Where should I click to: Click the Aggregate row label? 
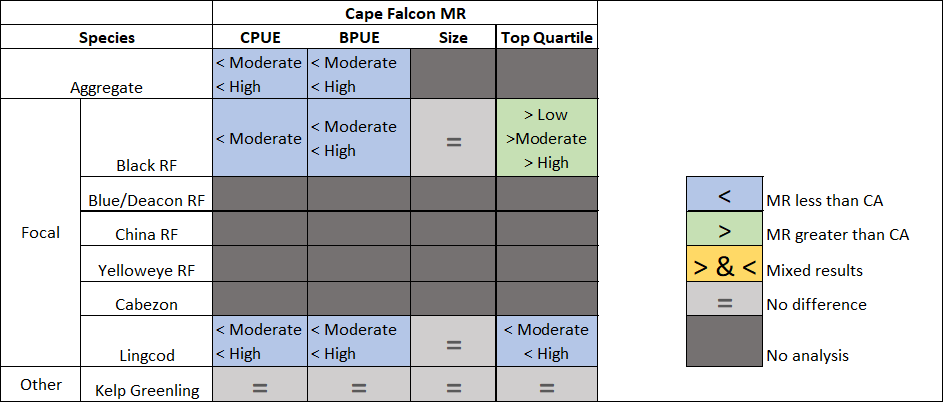pos(106,87)
